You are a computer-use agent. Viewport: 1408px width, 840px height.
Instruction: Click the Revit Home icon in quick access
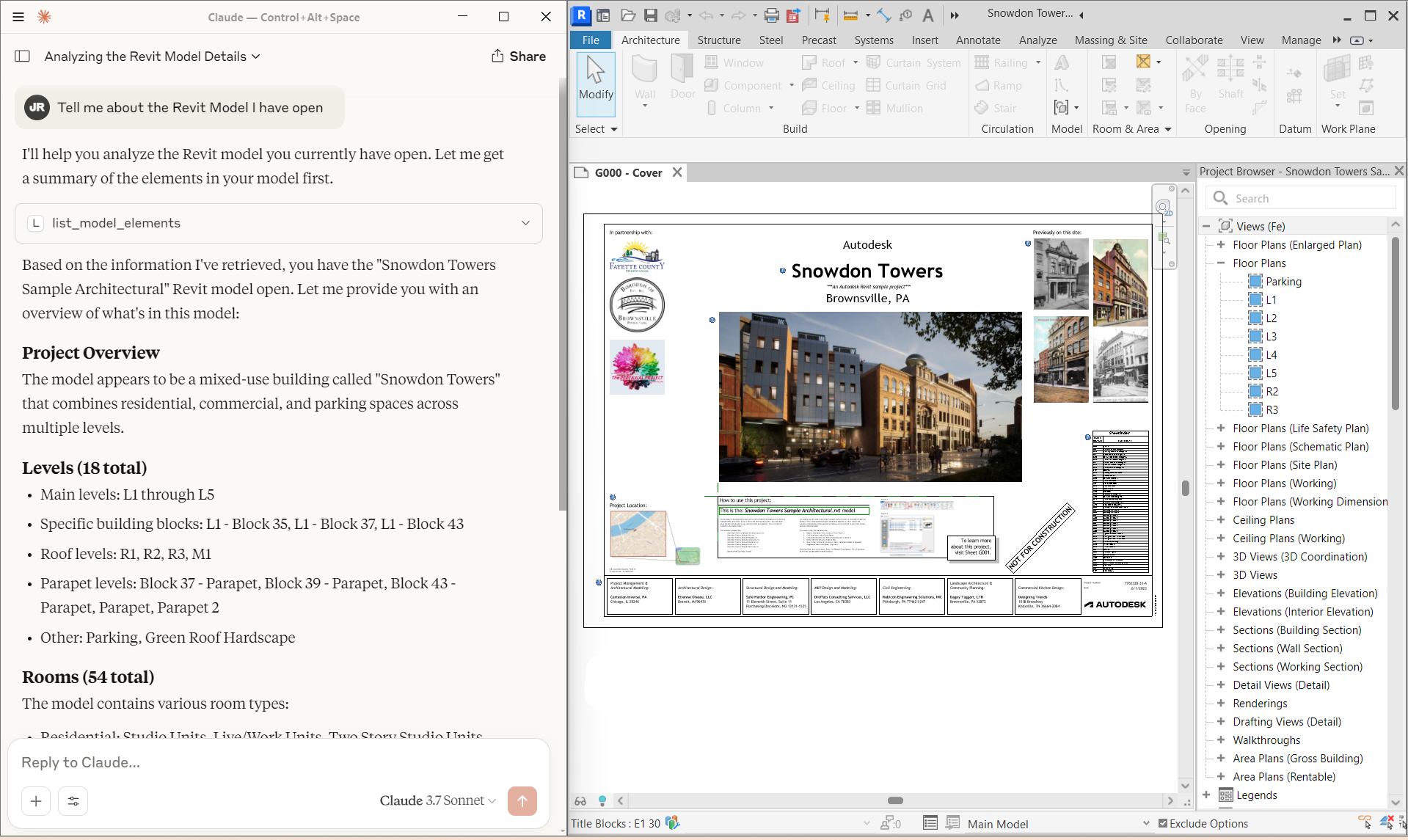click(x=604, y=15)
